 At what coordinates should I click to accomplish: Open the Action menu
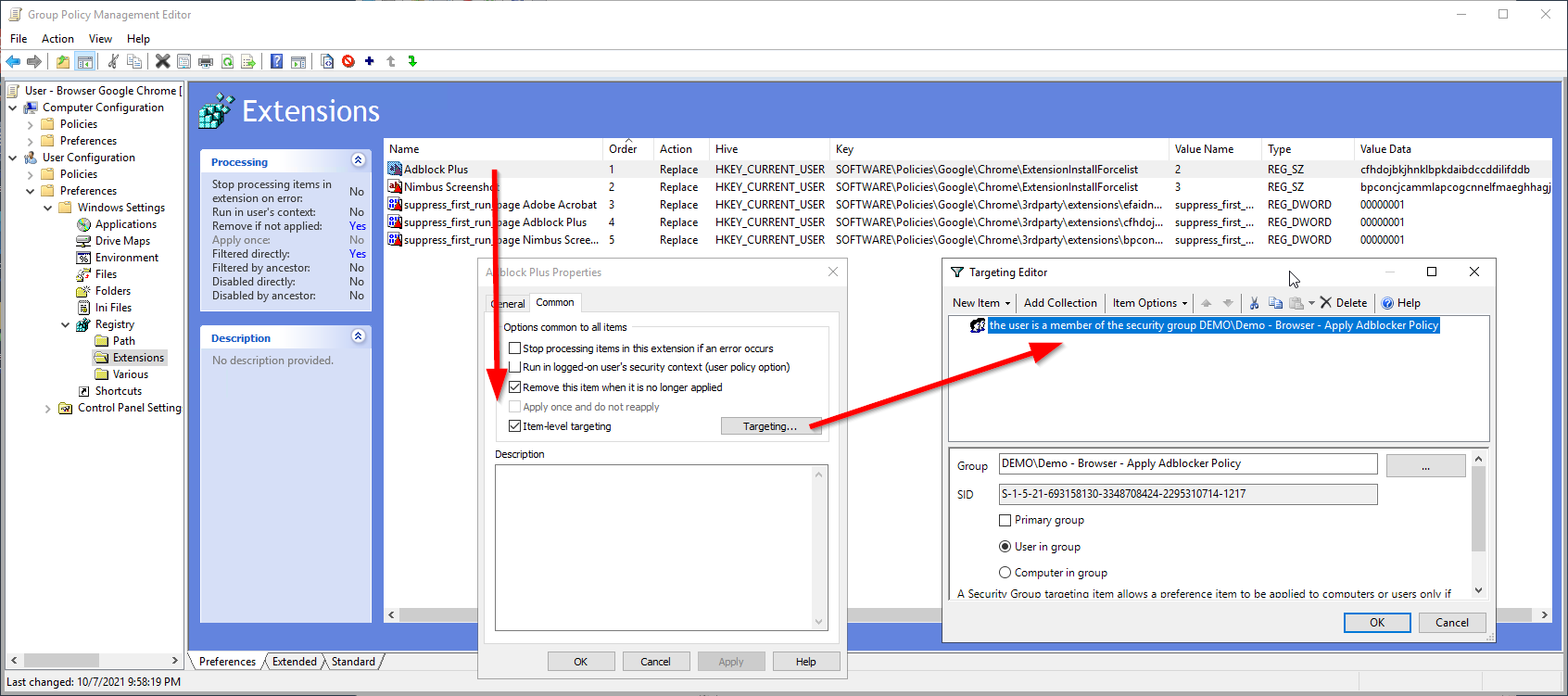point(57,39)
